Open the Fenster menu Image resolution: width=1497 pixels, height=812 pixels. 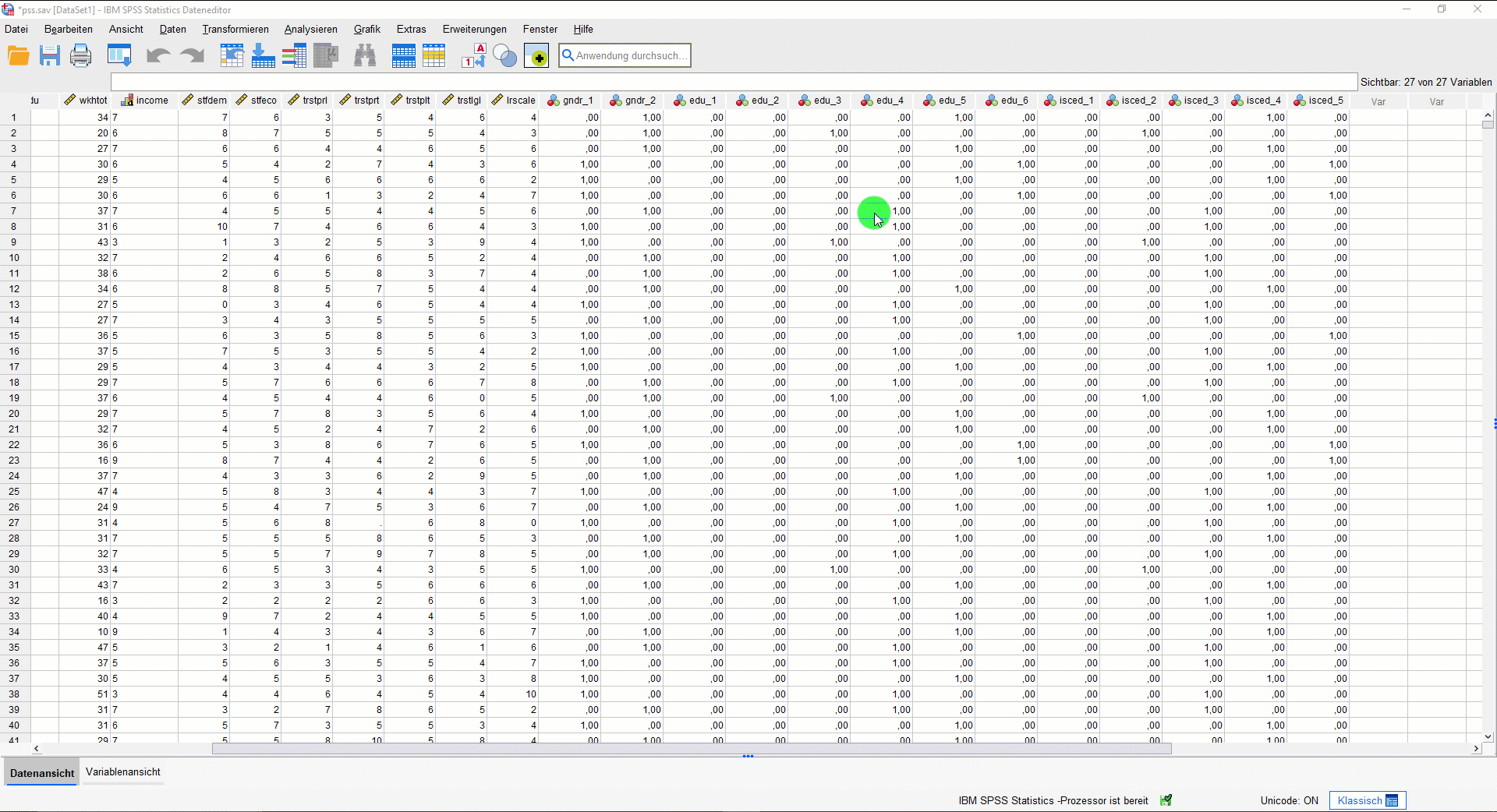[540, 29]
